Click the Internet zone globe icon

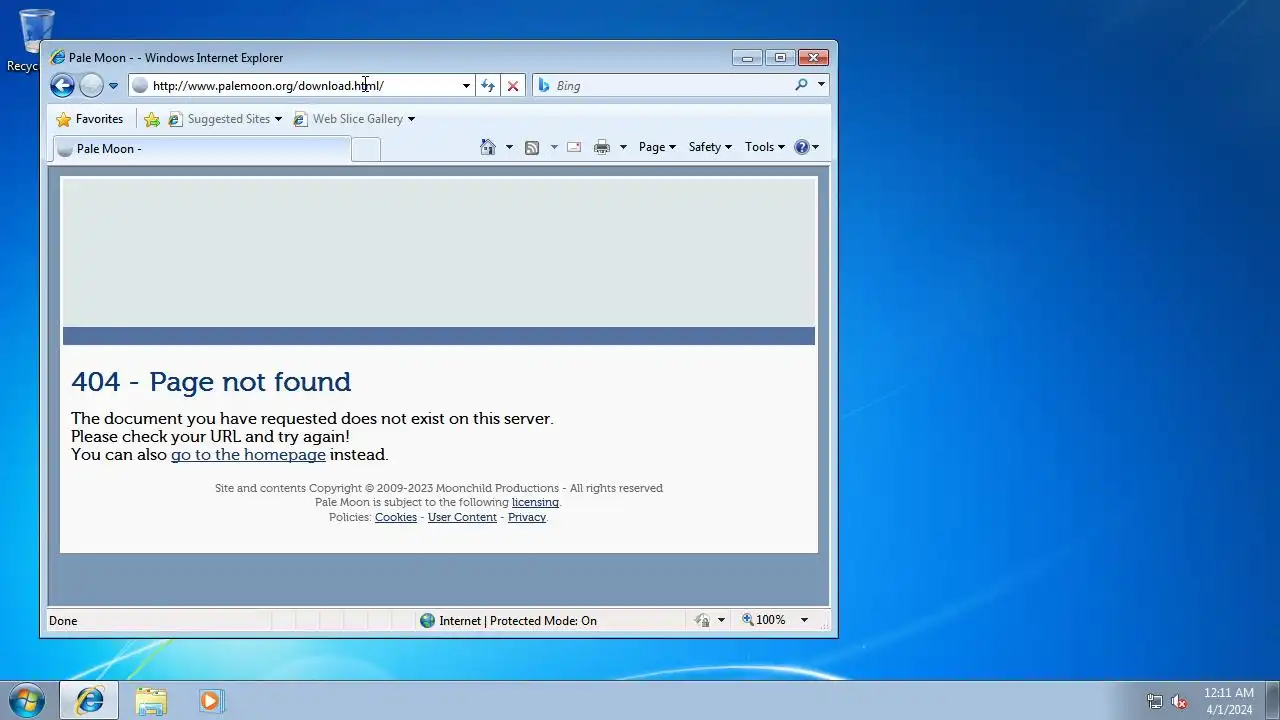coord(428,621)
